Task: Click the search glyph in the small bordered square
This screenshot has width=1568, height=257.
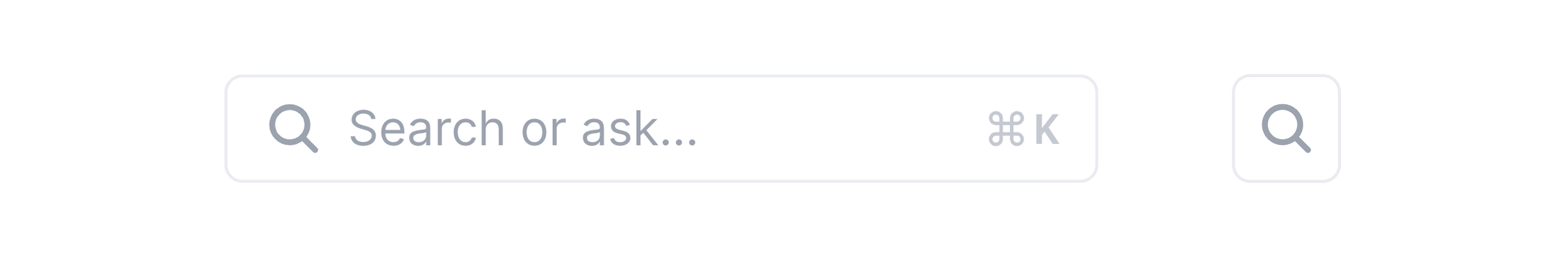Action: pyautogui.click(x=1286, y=128)
